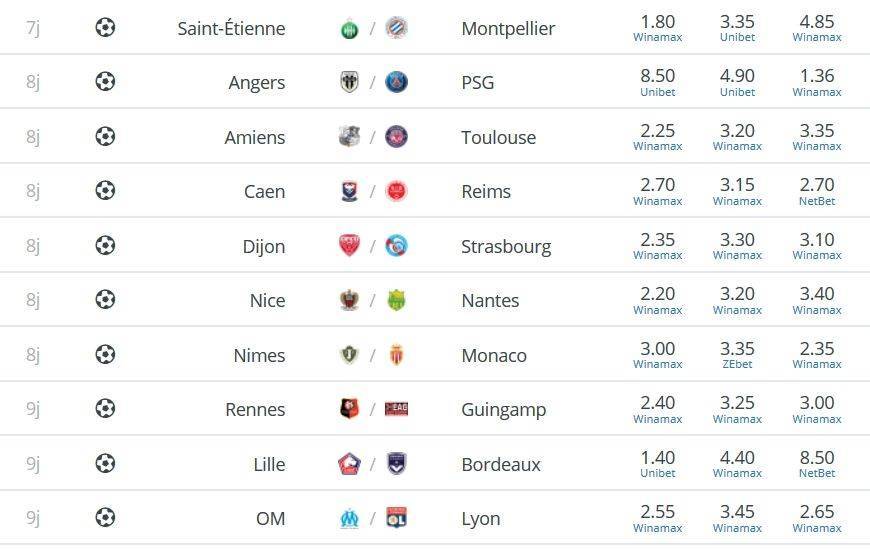The width and height of the screenshot is (870, 549).
Task: Choose the 3.35 ZEbet draw odds
Action: (x=737, y=355)
